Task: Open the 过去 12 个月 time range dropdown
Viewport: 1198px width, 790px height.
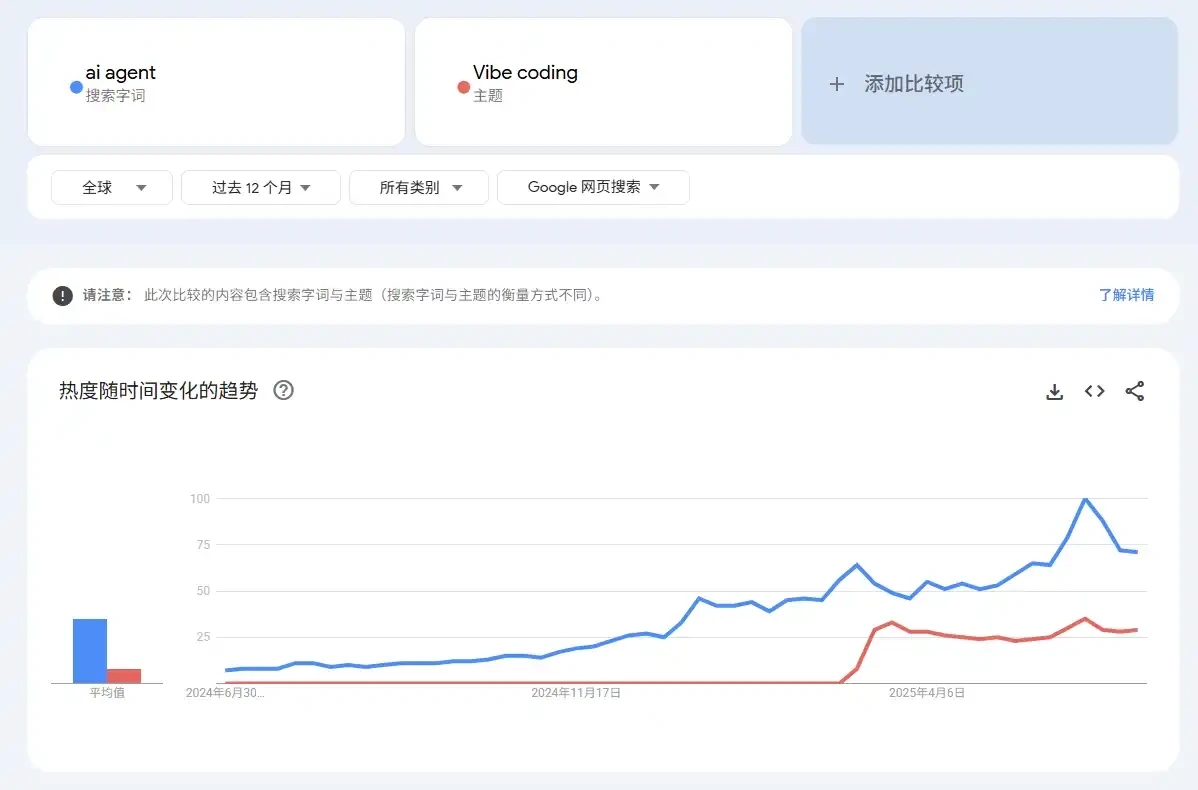Action: [261, 187]
